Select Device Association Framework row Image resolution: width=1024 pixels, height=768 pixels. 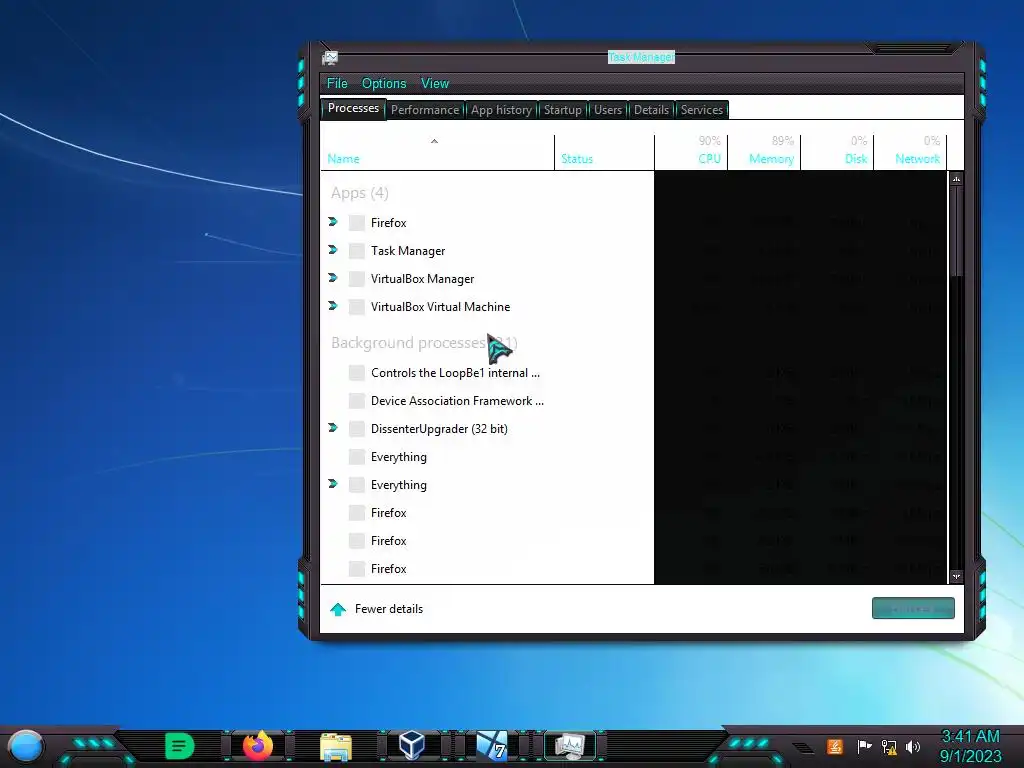click(x=633, y=401)
